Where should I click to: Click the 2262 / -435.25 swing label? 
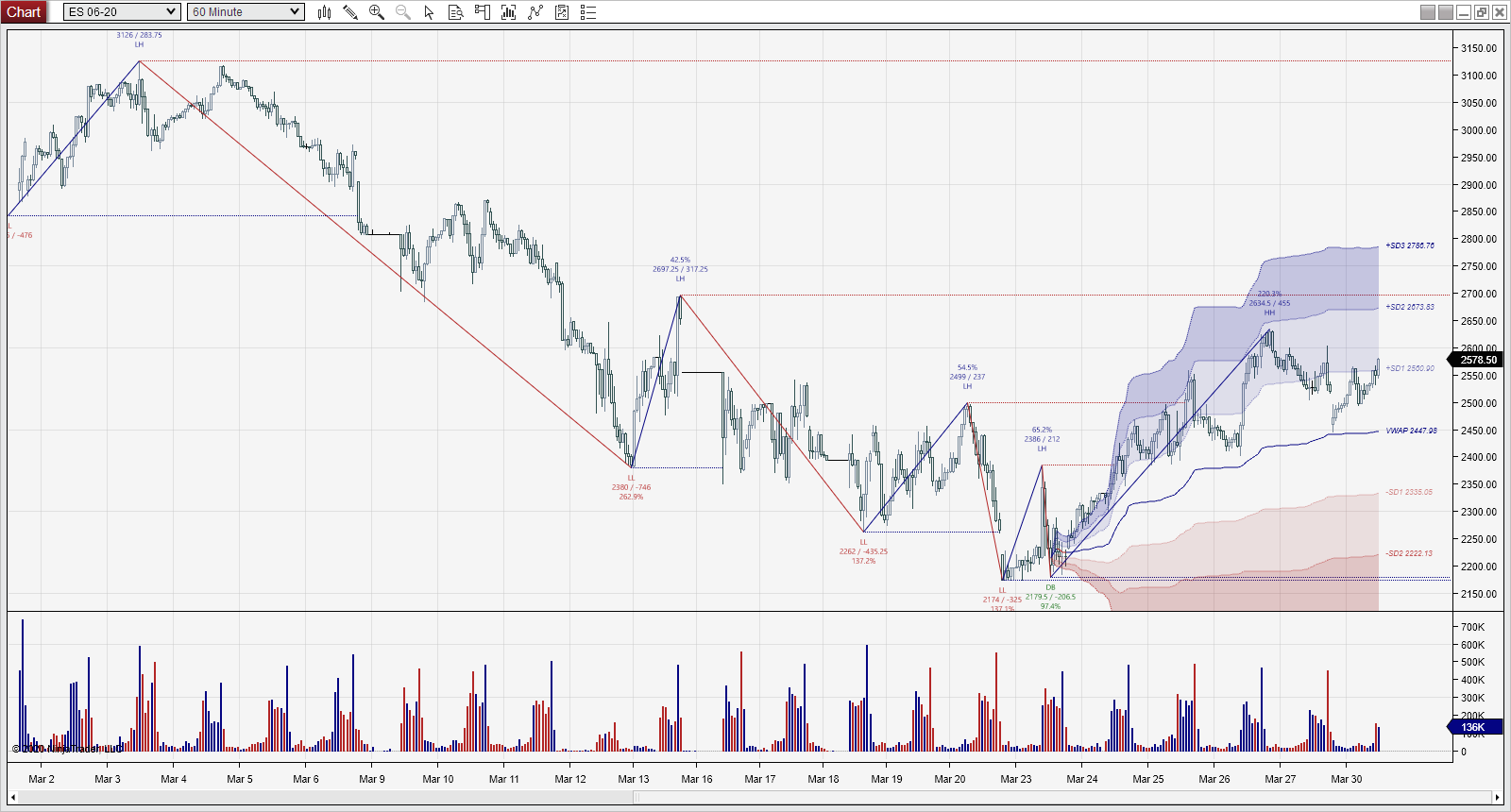[863, 551]
